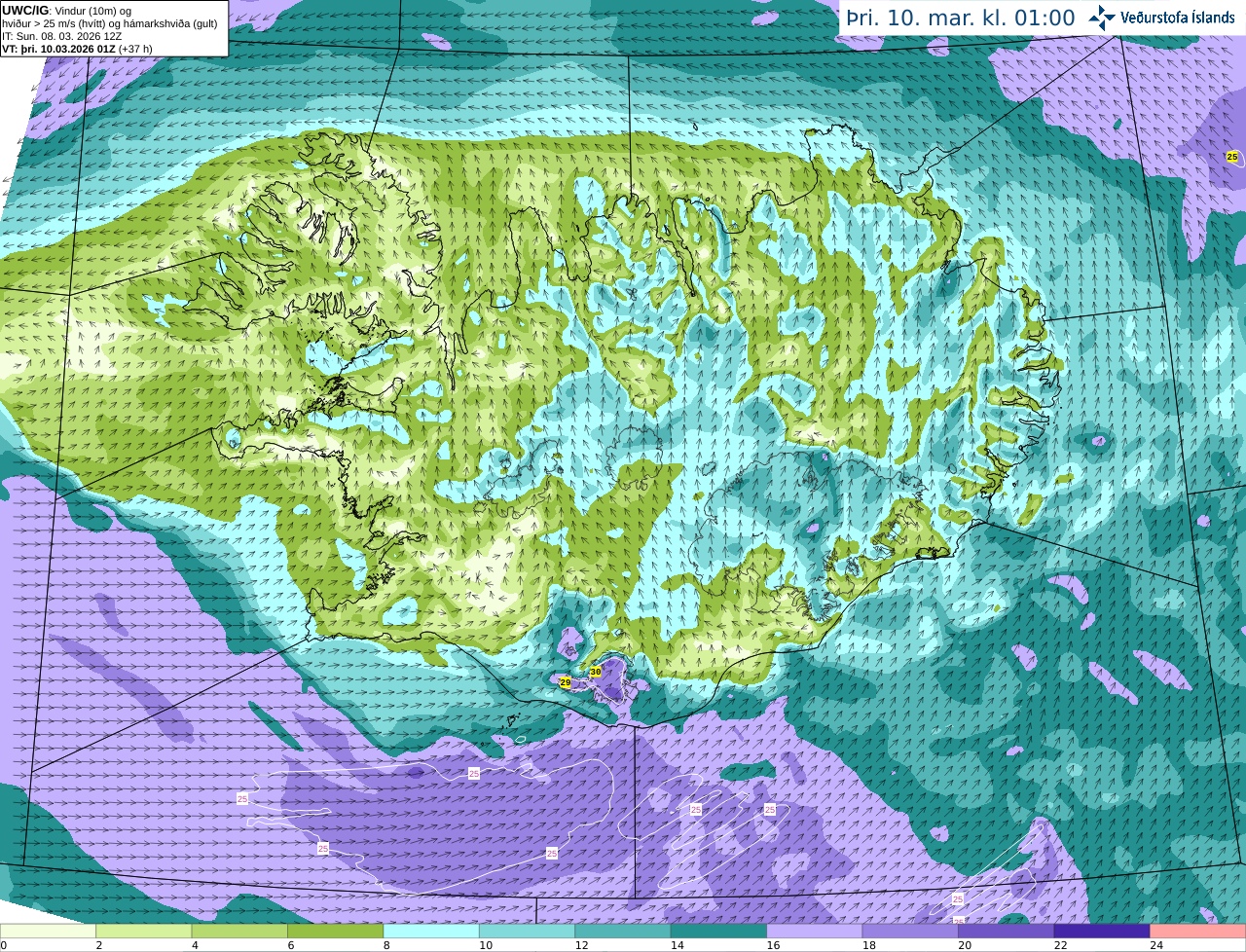Click the legend scale label '12'

581,945
